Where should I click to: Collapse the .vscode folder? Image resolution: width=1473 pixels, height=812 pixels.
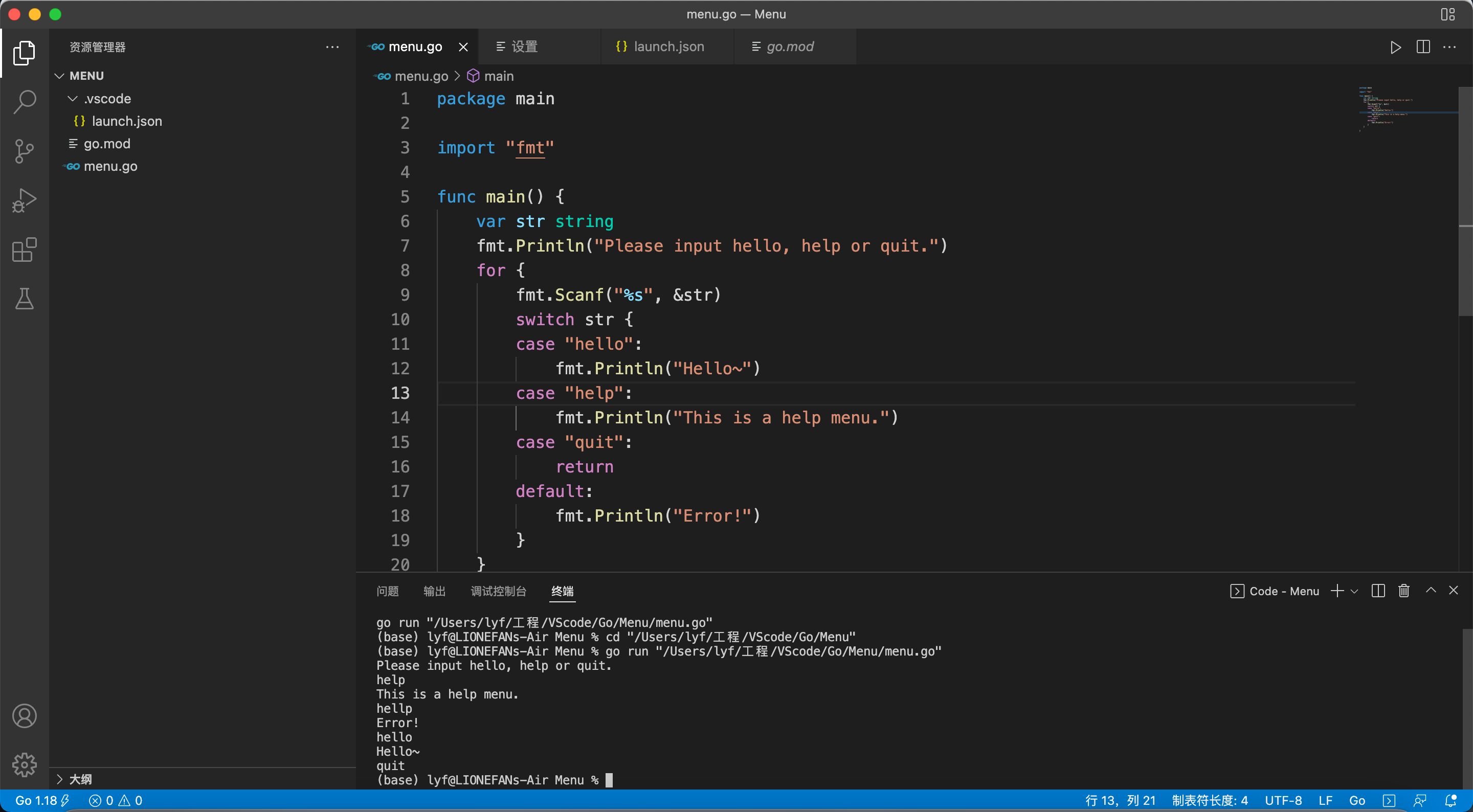(x=107, y=98)
